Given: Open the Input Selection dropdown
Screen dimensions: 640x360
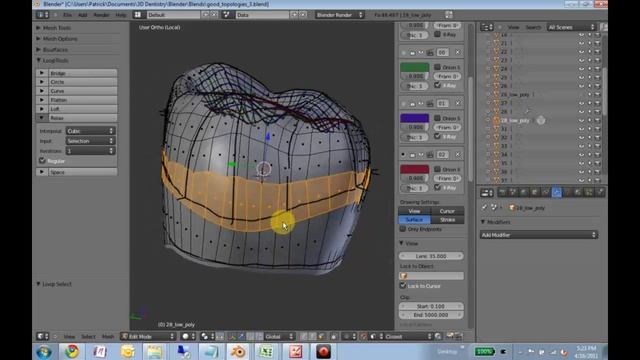Looking at the screenshot, I should pos(91,141).
